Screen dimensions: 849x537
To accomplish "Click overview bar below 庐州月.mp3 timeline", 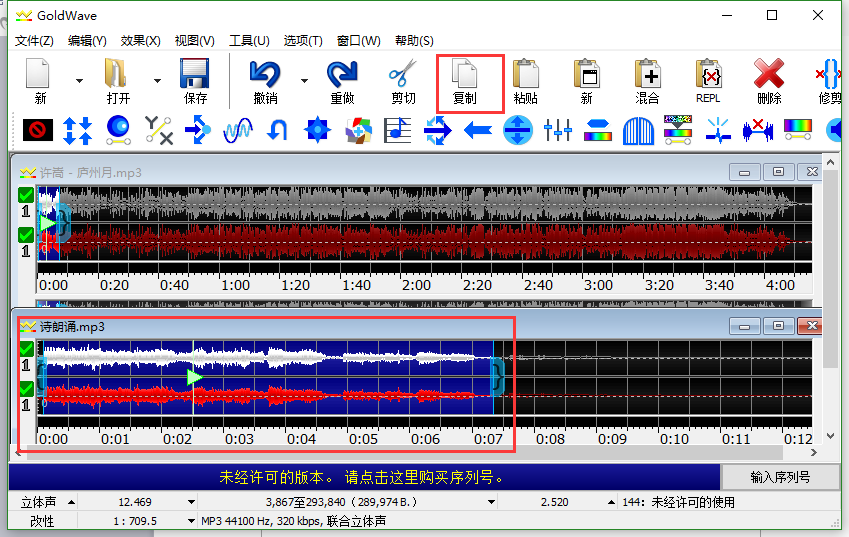I will click(x=424, y=304).
